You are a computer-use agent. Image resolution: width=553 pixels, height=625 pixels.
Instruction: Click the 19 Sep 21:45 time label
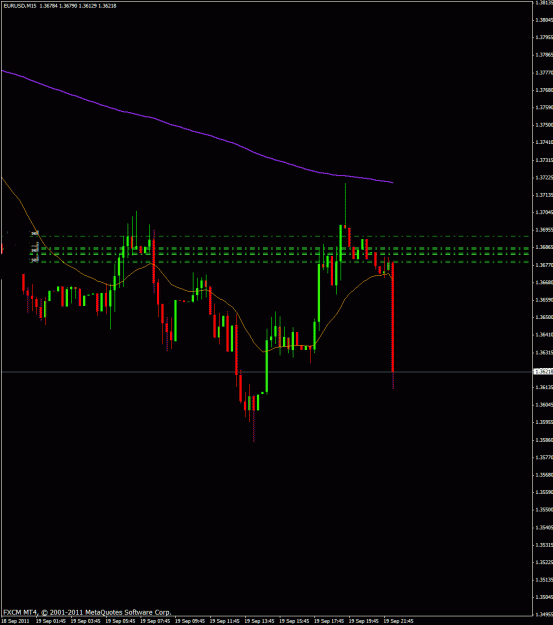point(398,621)
